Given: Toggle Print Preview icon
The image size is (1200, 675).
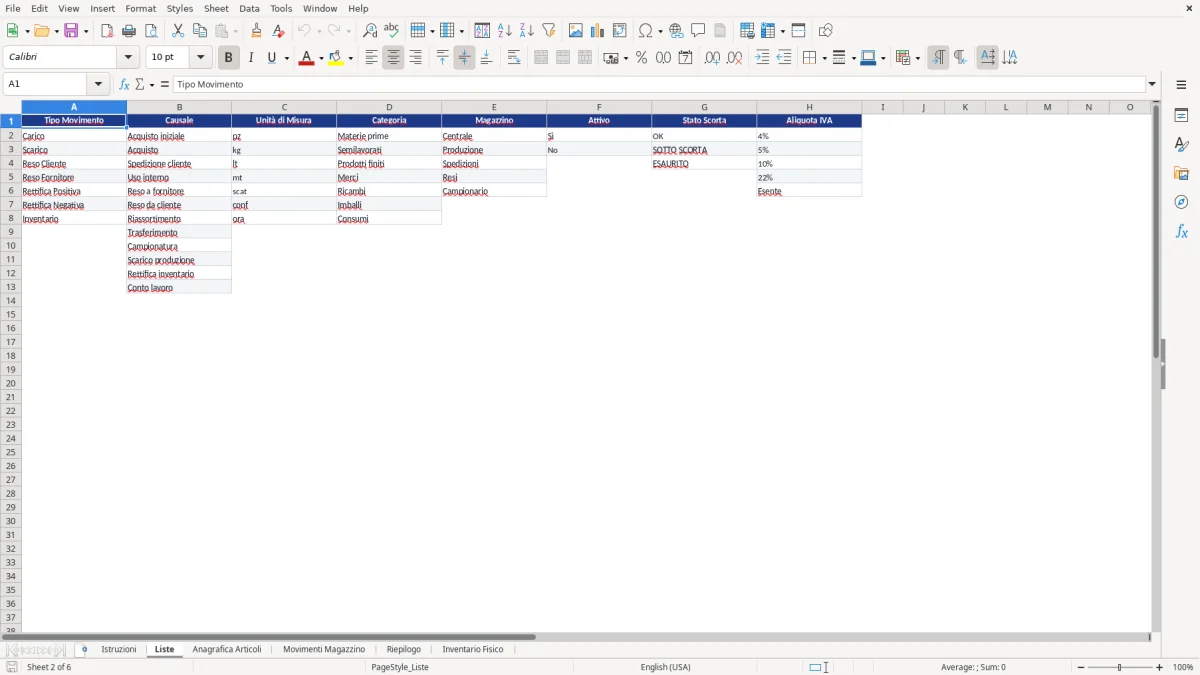Looking at the screenshot, I should 151,31.
